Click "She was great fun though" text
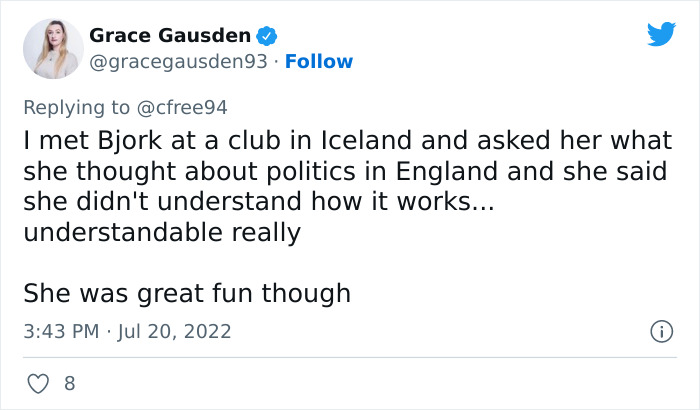The image size is (700, 410). tap(187, 293)
